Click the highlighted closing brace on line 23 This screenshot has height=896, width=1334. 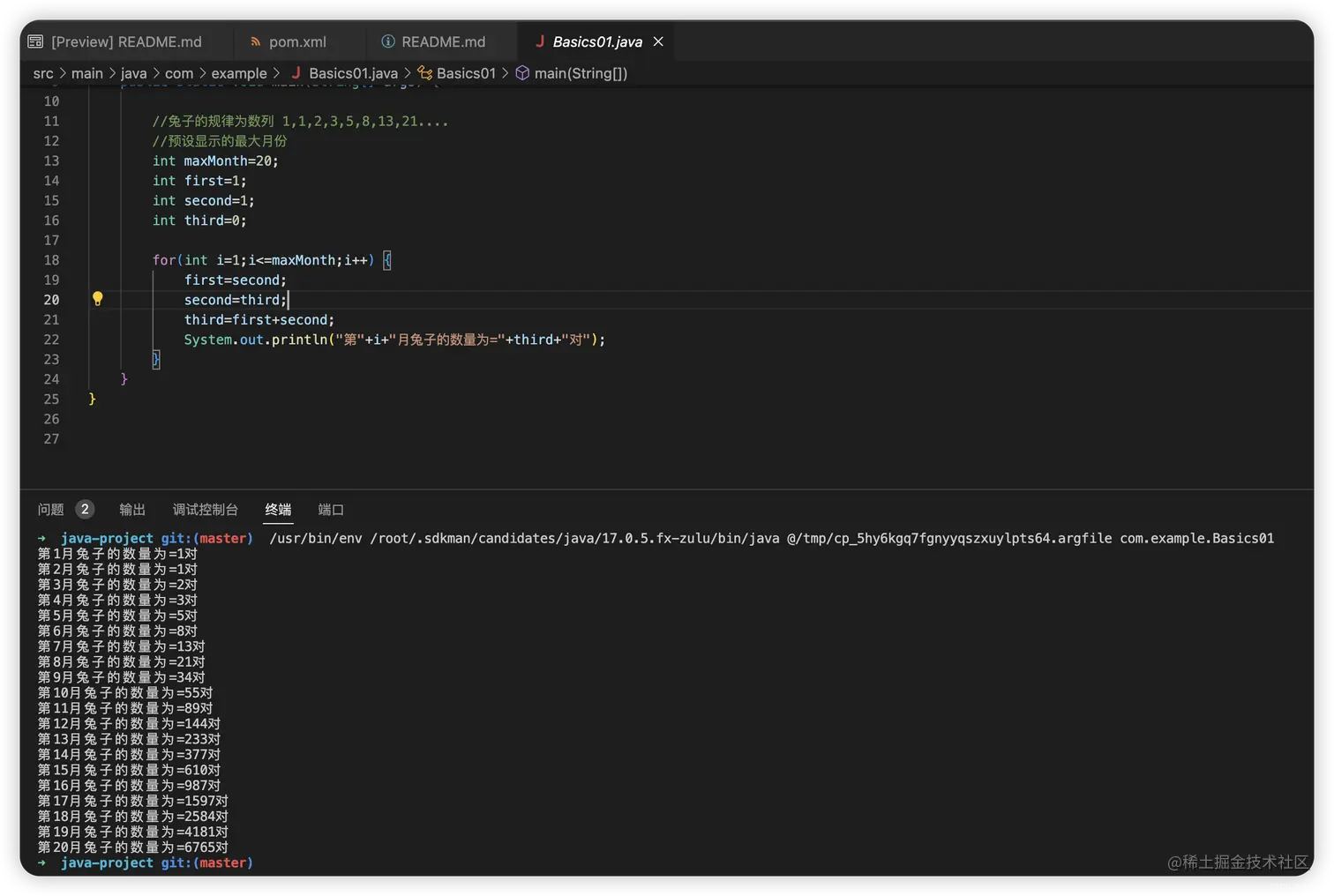pos(156,359)
